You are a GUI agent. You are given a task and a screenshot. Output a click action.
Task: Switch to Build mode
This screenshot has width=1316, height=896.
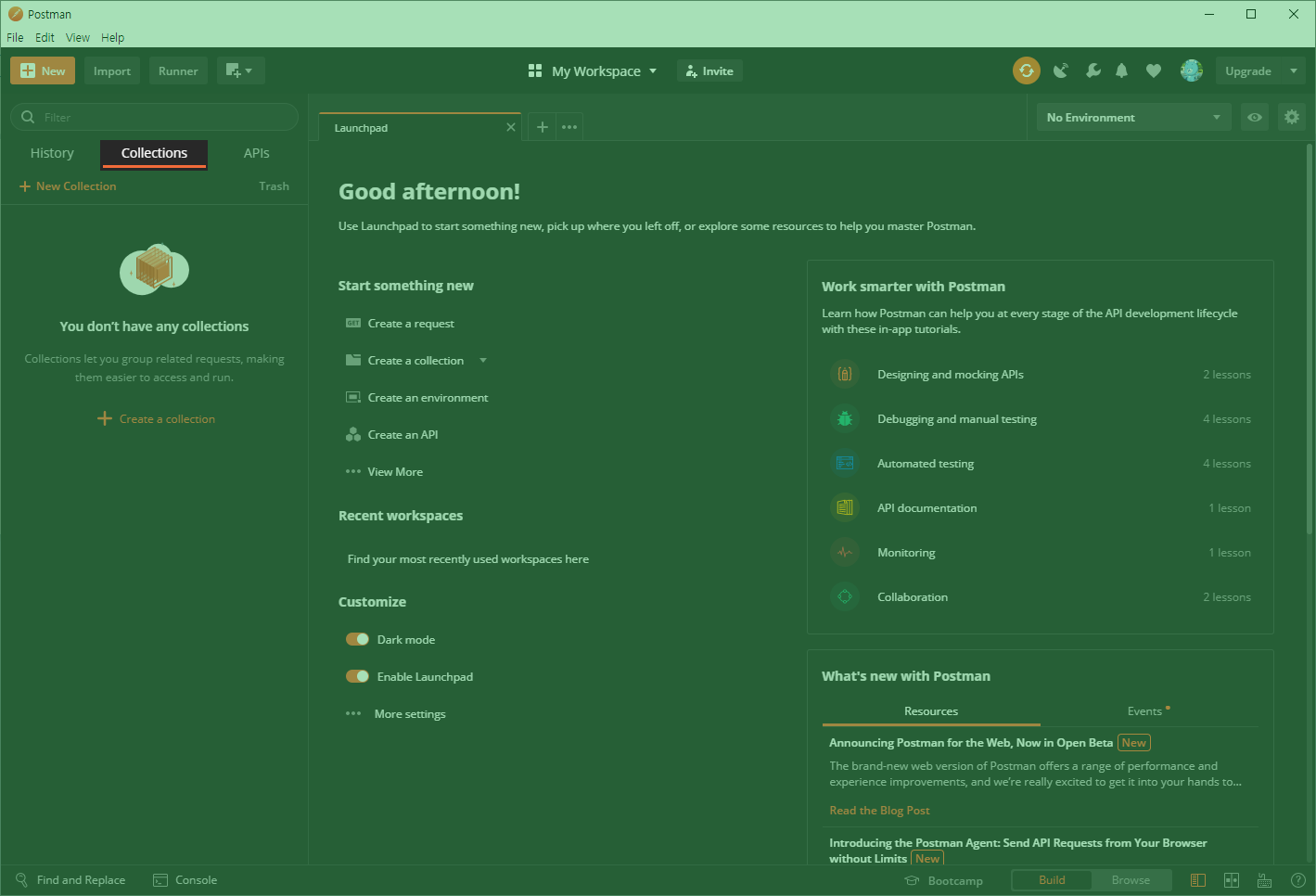pyautogui.click(x=1052, y=880)
